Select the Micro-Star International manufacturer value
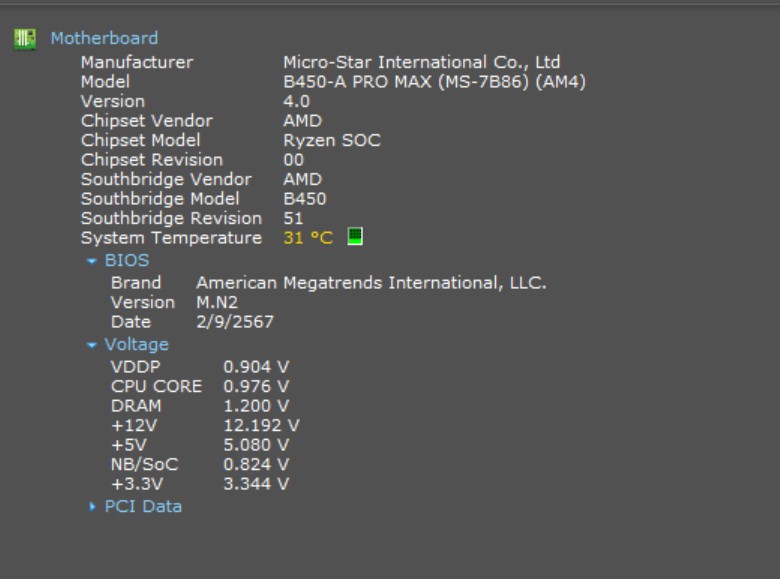 point(421,62)
